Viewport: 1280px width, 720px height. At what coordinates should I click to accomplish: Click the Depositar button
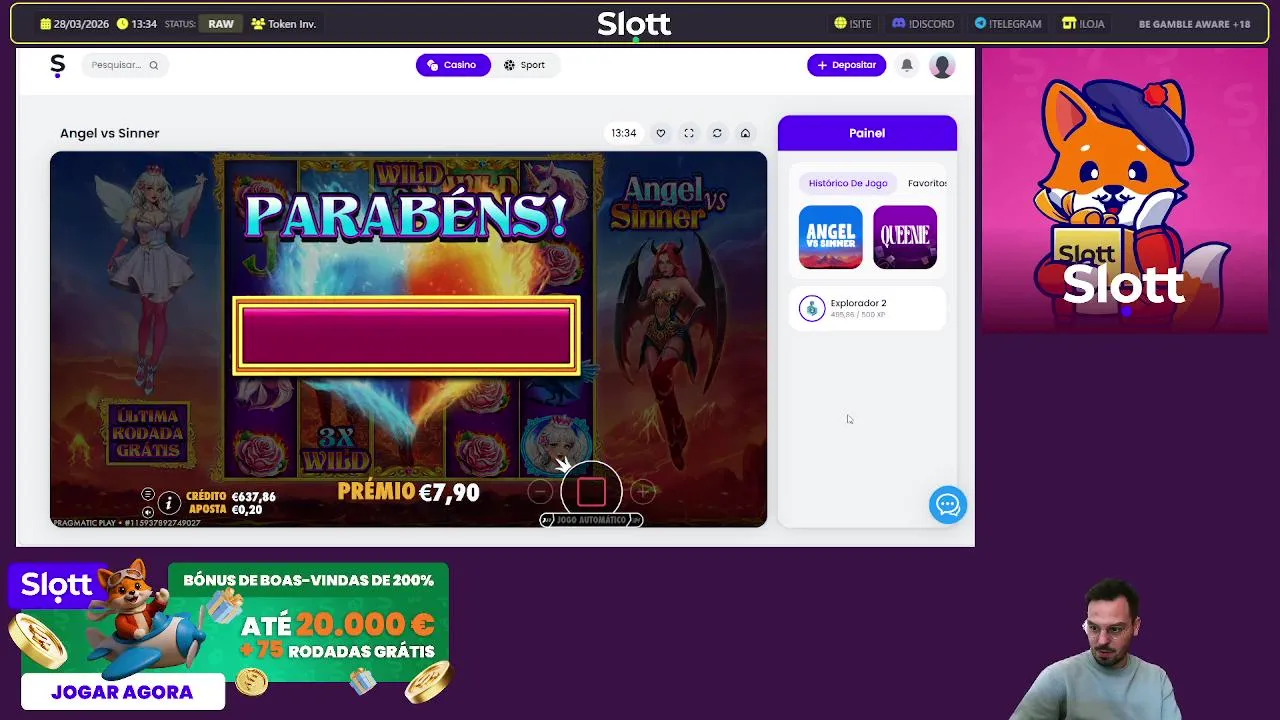tap(846, 65)
